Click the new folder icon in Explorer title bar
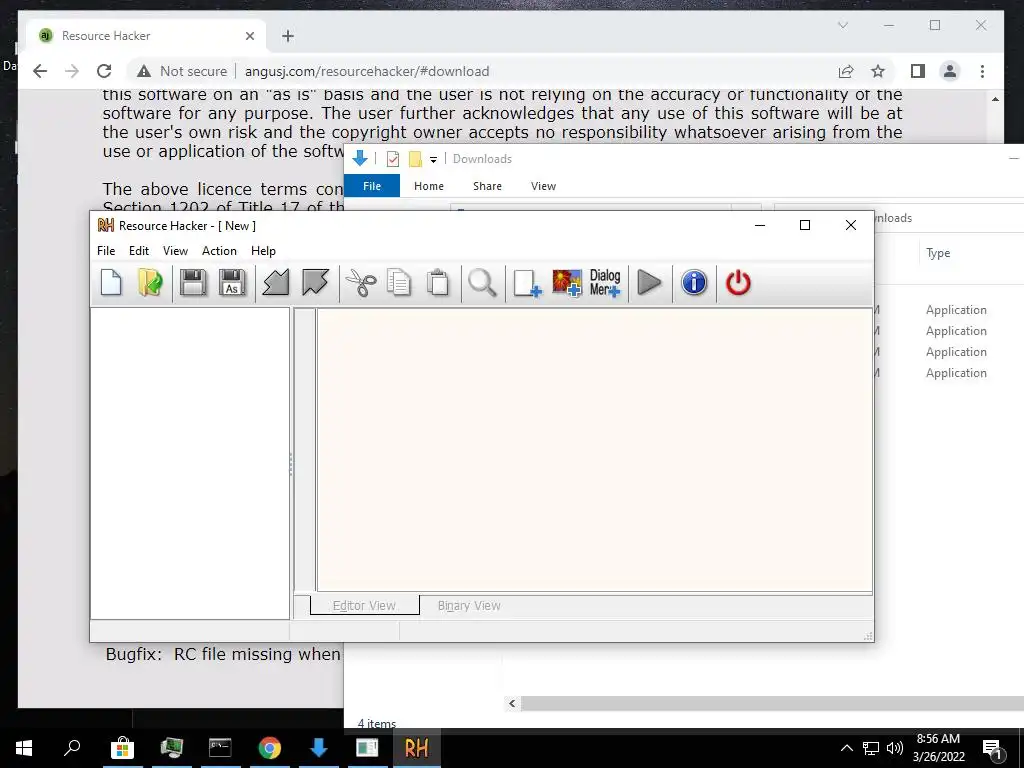The height and width of the screenshot is (768, 1024). [415, 159]
